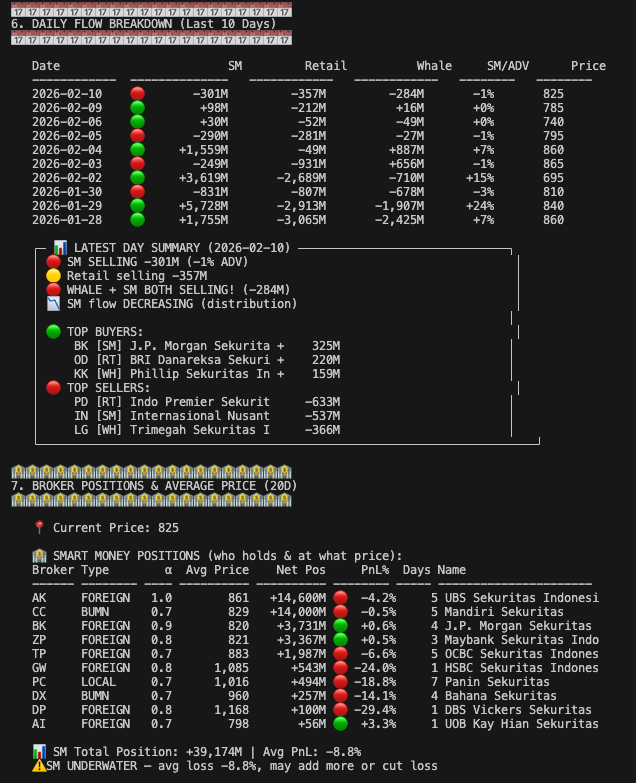Click the 'Mandiri Sekuritas' broker name
636x783 pixels.
click(x=504, y=612)
